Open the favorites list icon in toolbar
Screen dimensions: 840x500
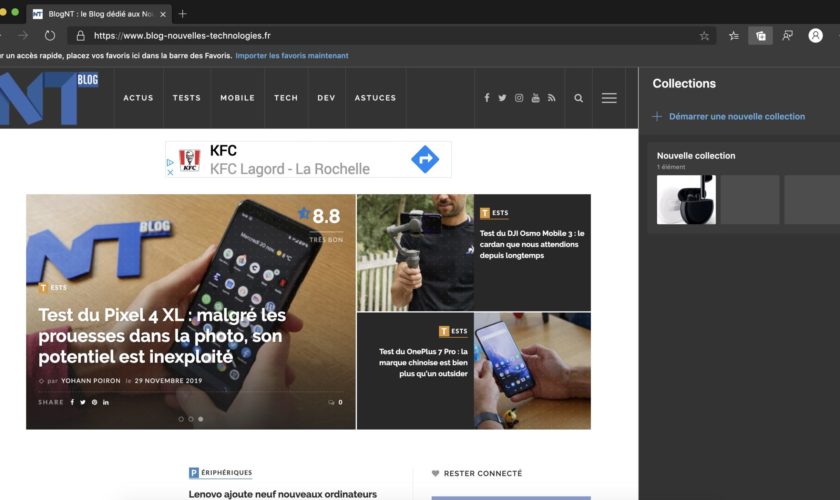[x=734, y=35]
